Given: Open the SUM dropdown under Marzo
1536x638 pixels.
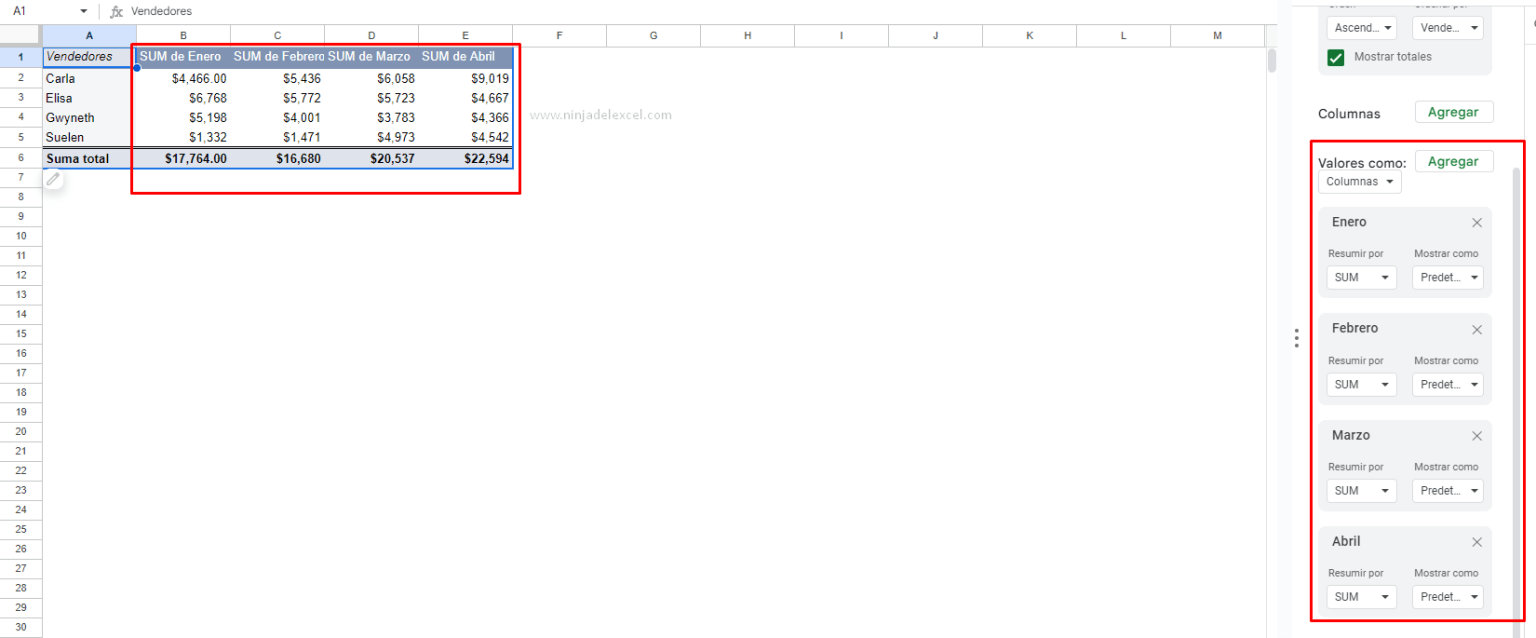Looking at the screenshot, I should [1361, 490].
